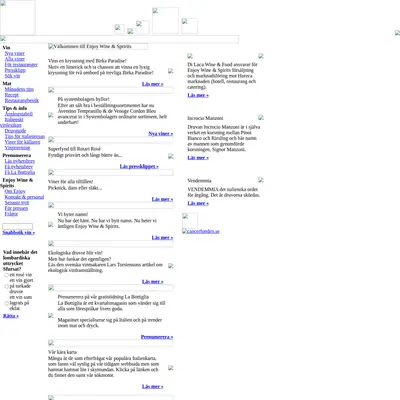400x400 pixels.
Task: Click the image next to Vendemmia heading
Action: point(261,180)
